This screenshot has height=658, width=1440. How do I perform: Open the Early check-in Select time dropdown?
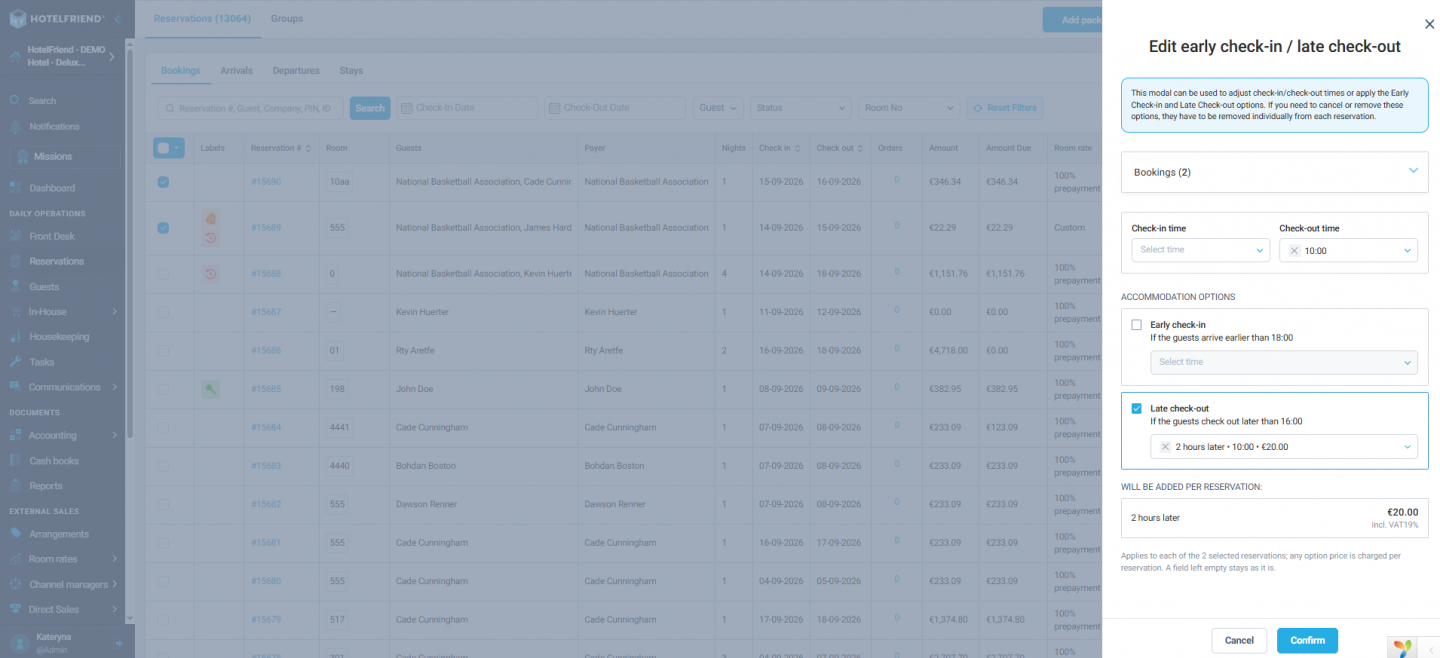pyautogui.click(x=1284, y=362)
